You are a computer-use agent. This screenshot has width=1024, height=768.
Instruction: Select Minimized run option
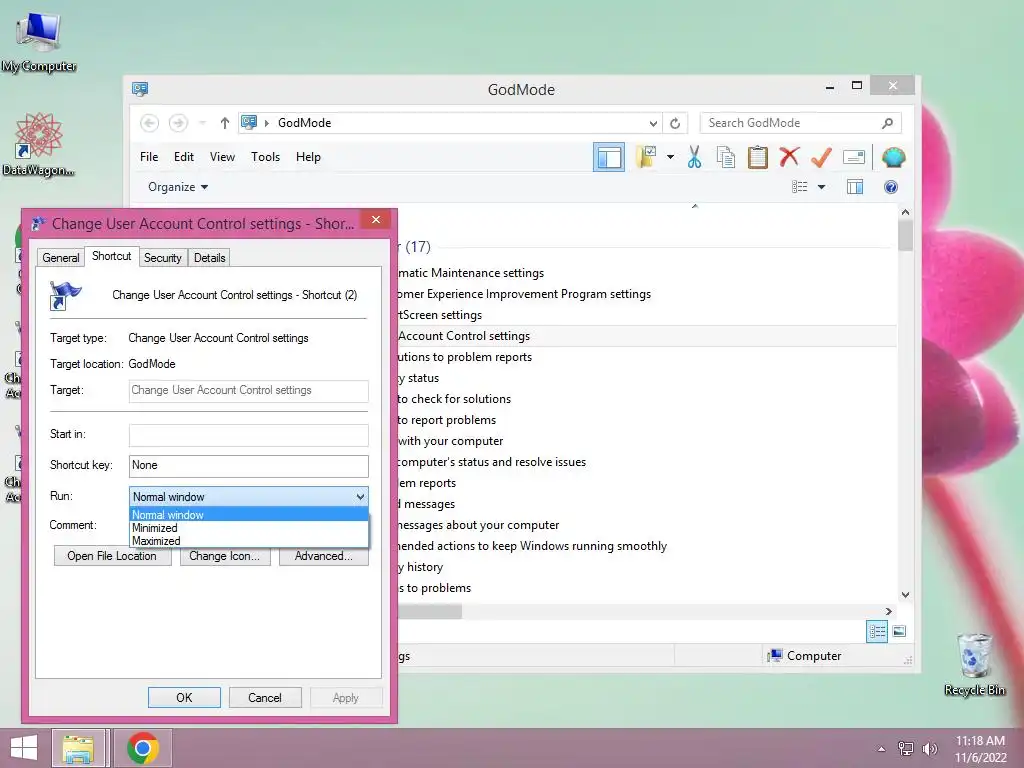249,528
